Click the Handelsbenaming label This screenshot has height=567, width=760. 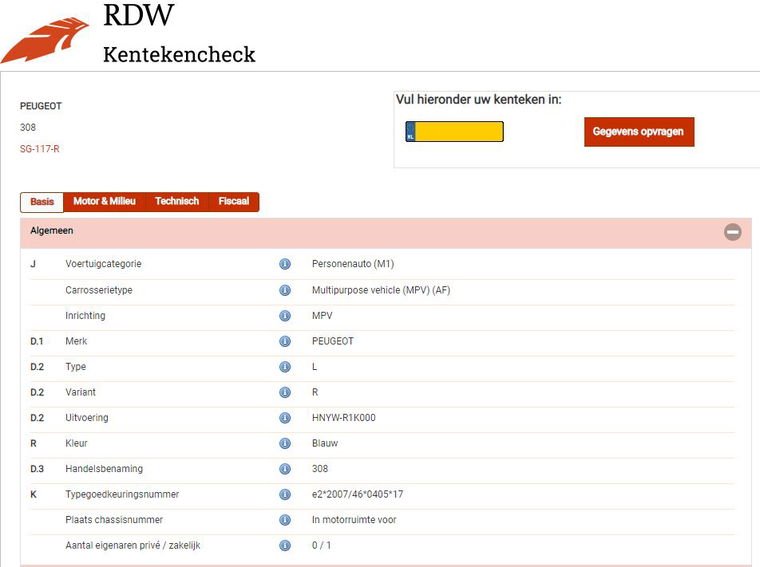(104, 469)
